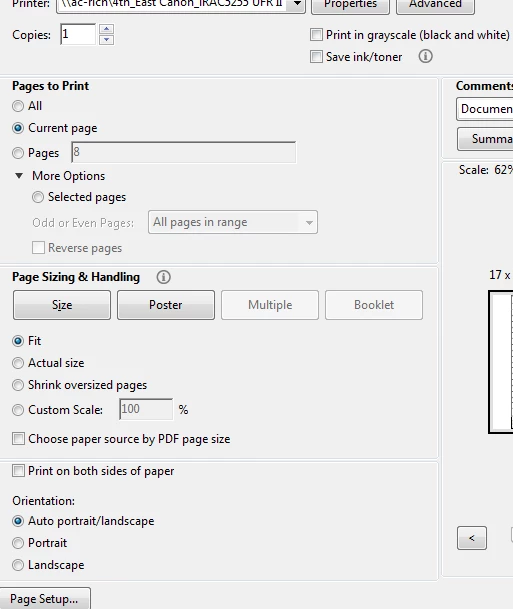Viewport: 513px width, 609px height.
Task: Show info about Page Sizing & Handling
Action: tap(163, 277)
